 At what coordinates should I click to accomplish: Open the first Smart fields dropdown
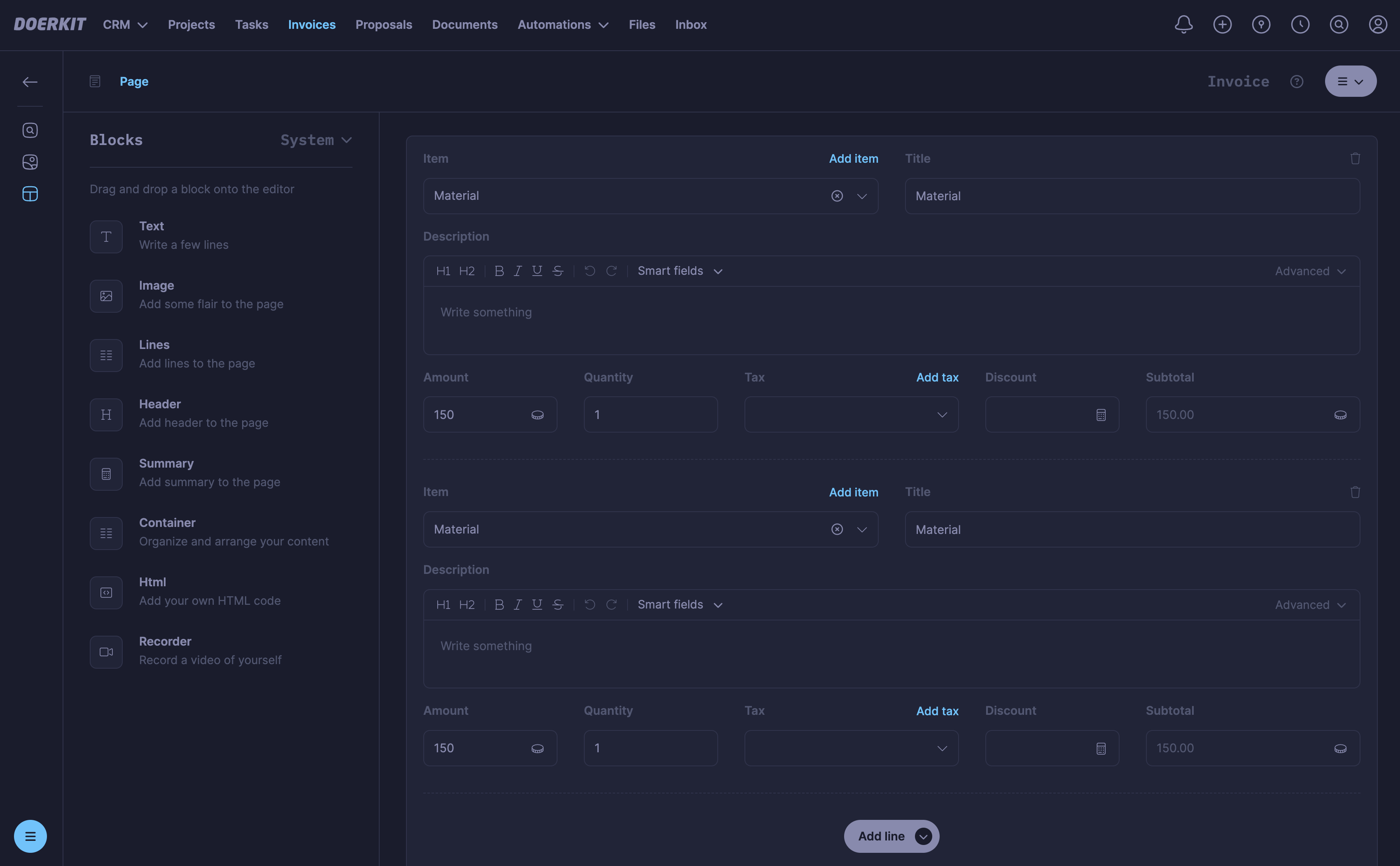pos(680,271)
